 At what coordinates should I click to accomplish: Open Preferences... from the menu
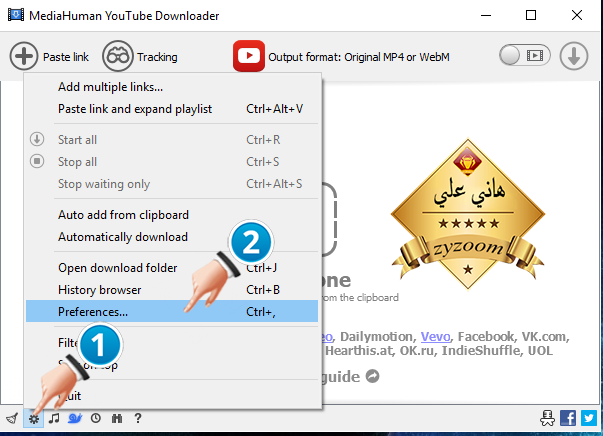pyautogui.click(x=172, y=311)
